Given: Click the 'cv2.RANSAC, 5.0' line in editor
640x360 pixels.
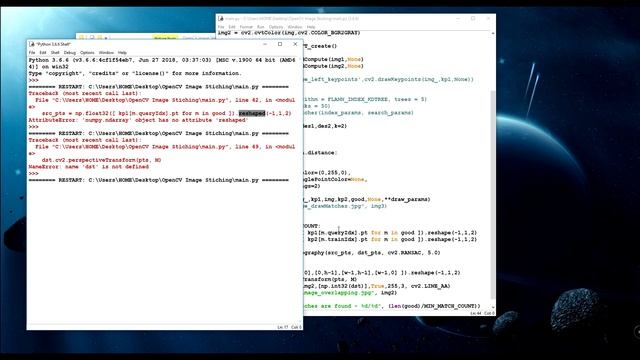Looking at the screenshot, I should 372,253.
